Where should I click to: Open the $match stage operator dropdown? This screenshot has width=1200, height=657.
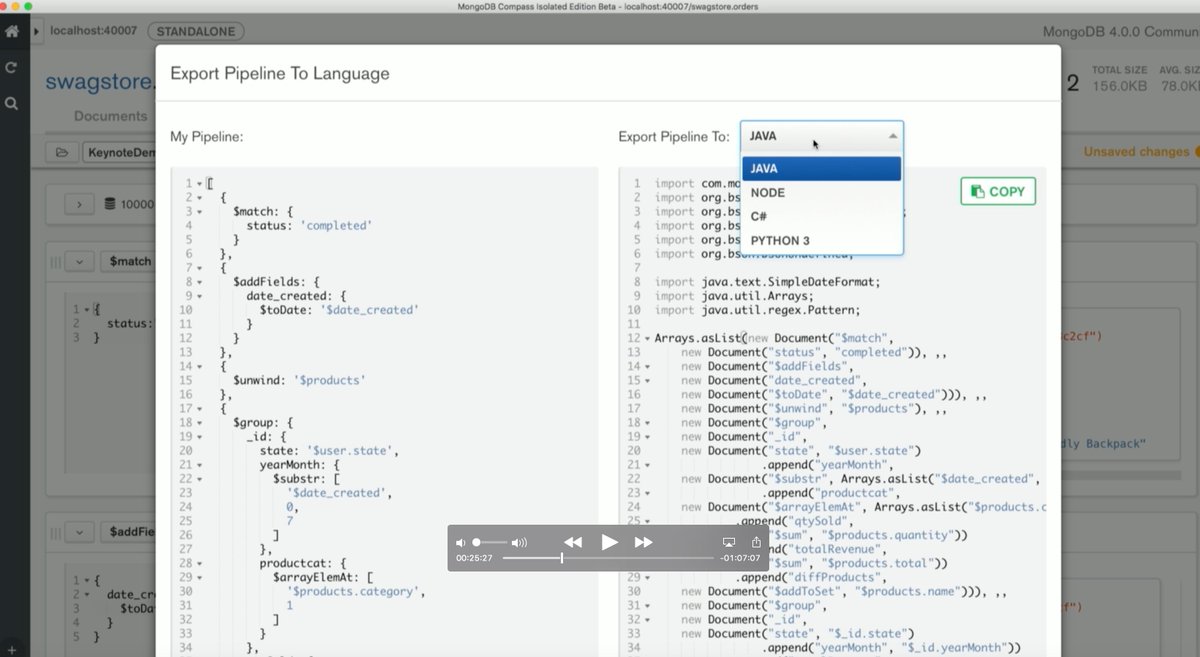coord(128,261)
